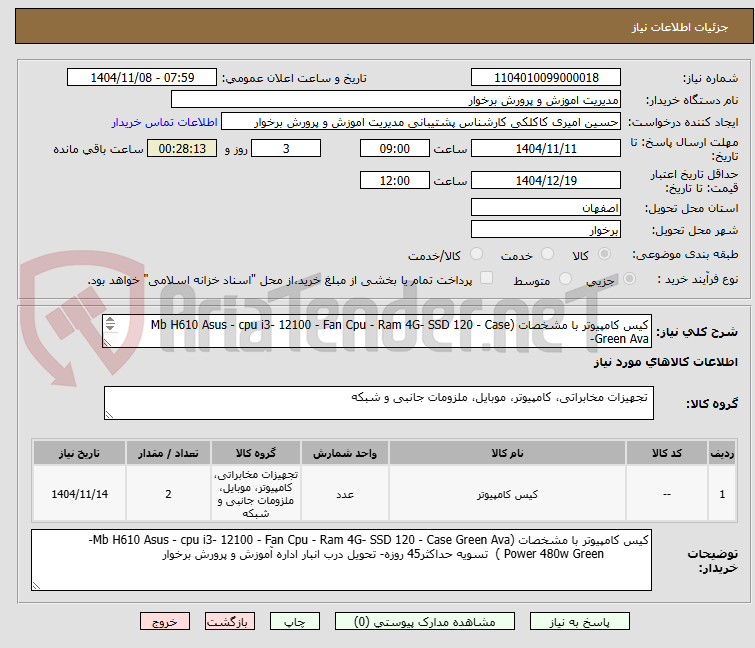
Task: Open اطلاعات تماس خریدار link
Action: click(165, 122)
